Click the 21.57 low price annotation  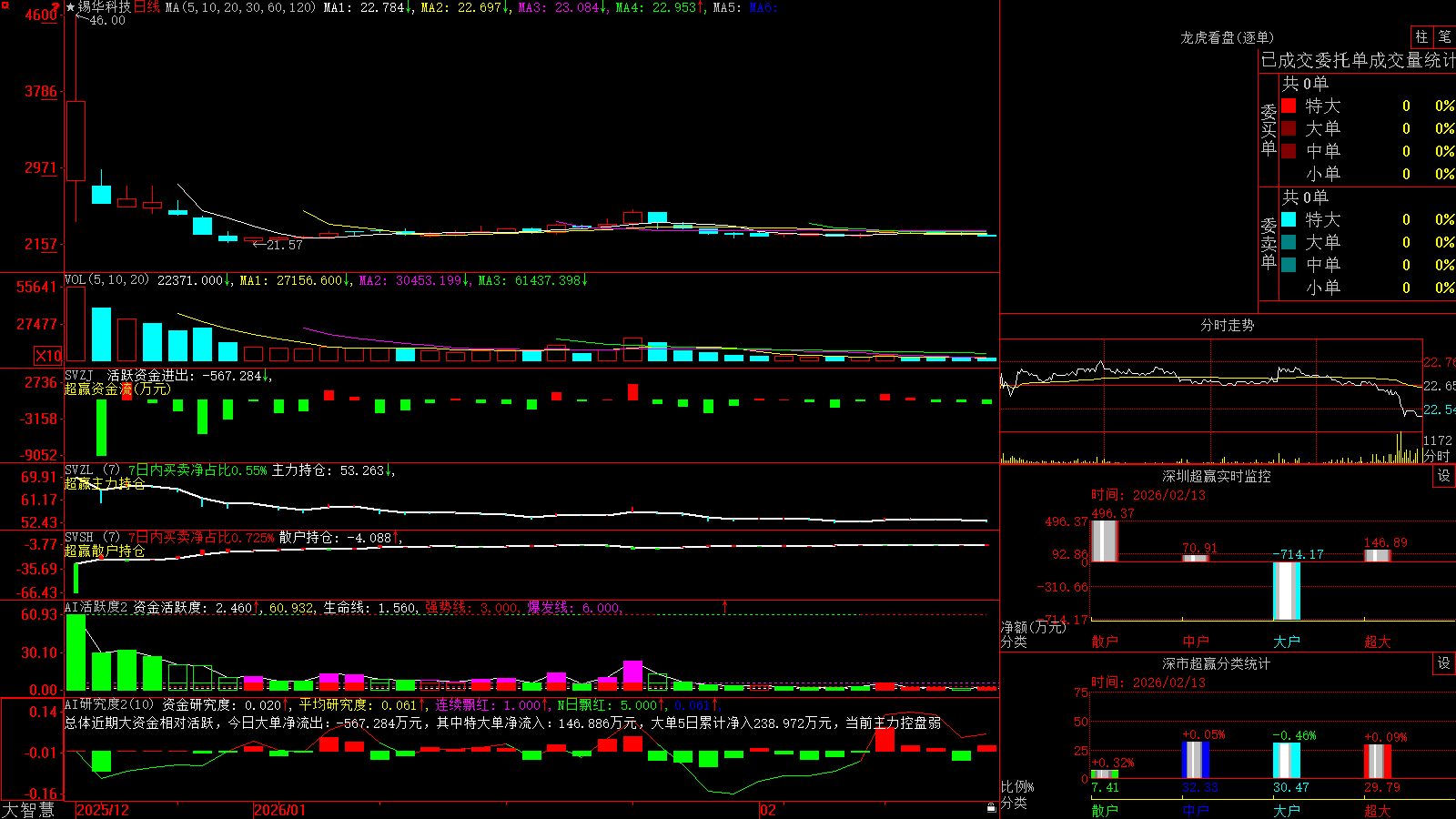(284, 245)
